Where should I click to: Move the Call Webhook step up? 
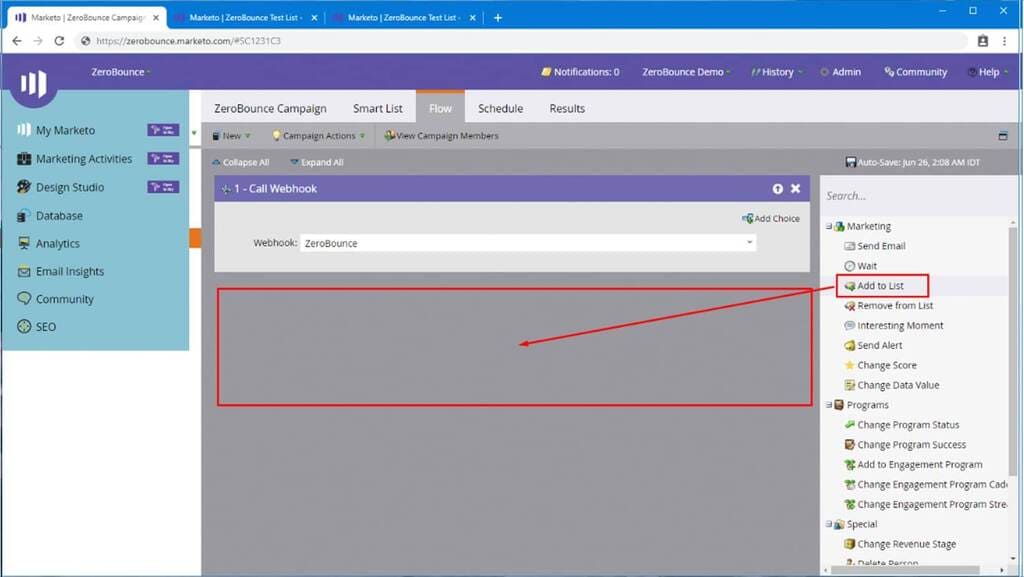coord(777,189)
